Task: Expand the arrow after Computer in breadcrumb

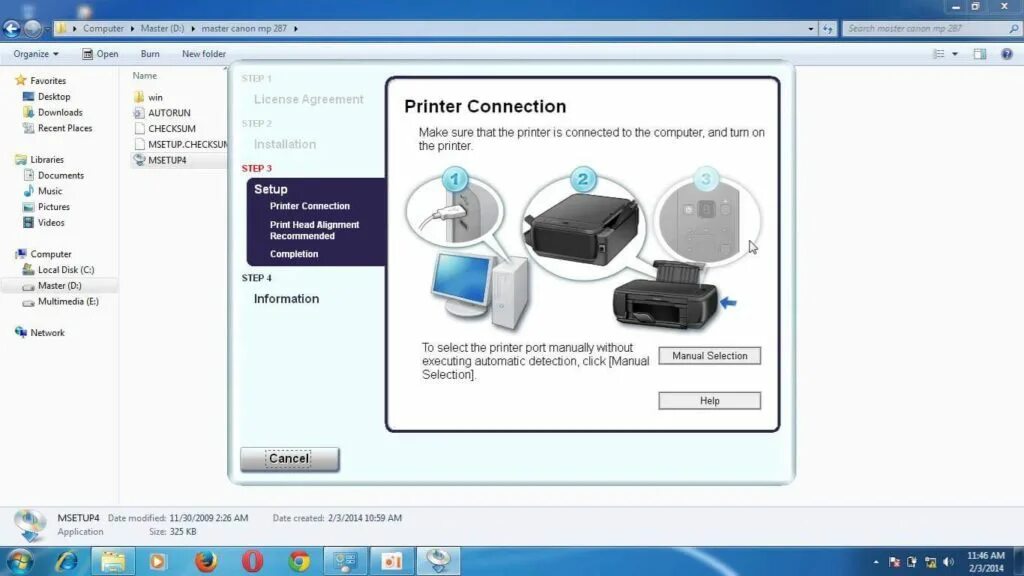Action: click(x=132, y=29)
